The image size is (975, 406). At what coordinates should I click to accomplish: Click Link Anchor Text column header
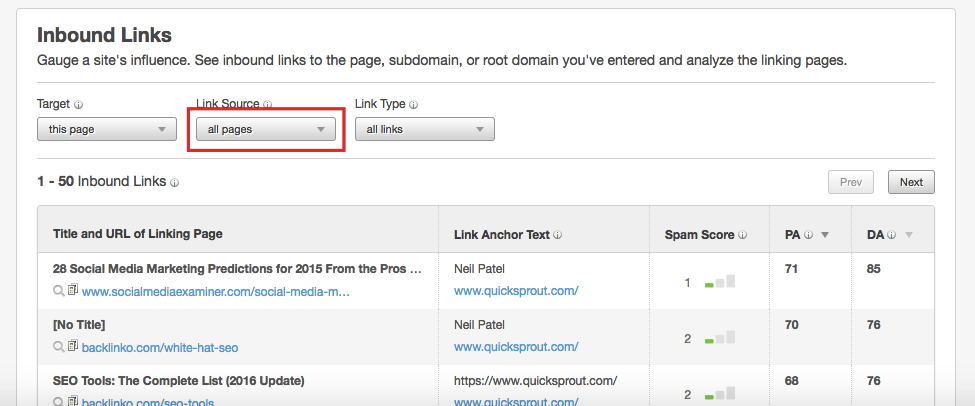[502, 234]
